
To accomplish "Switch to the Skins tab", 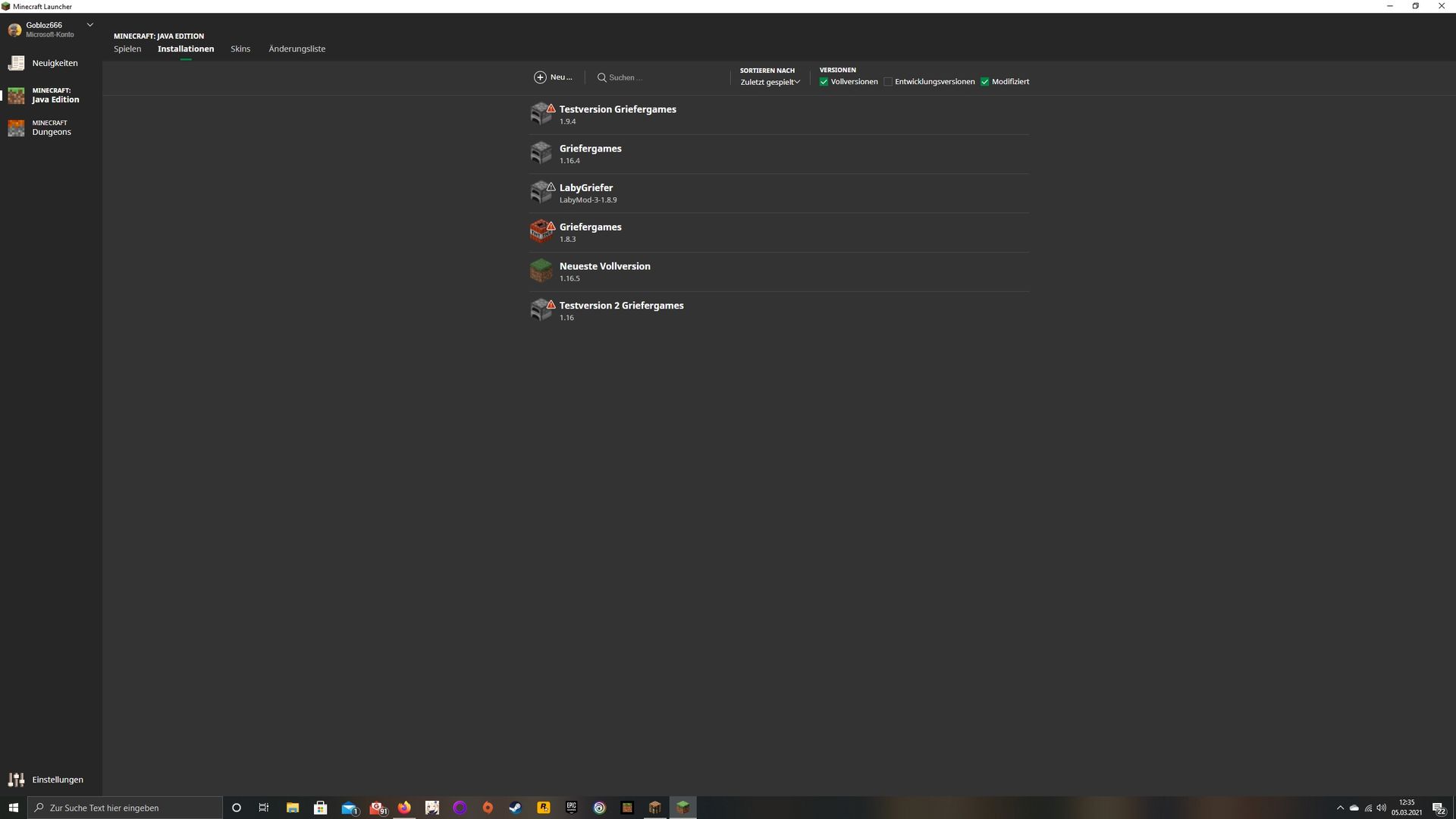I will 240,49.
